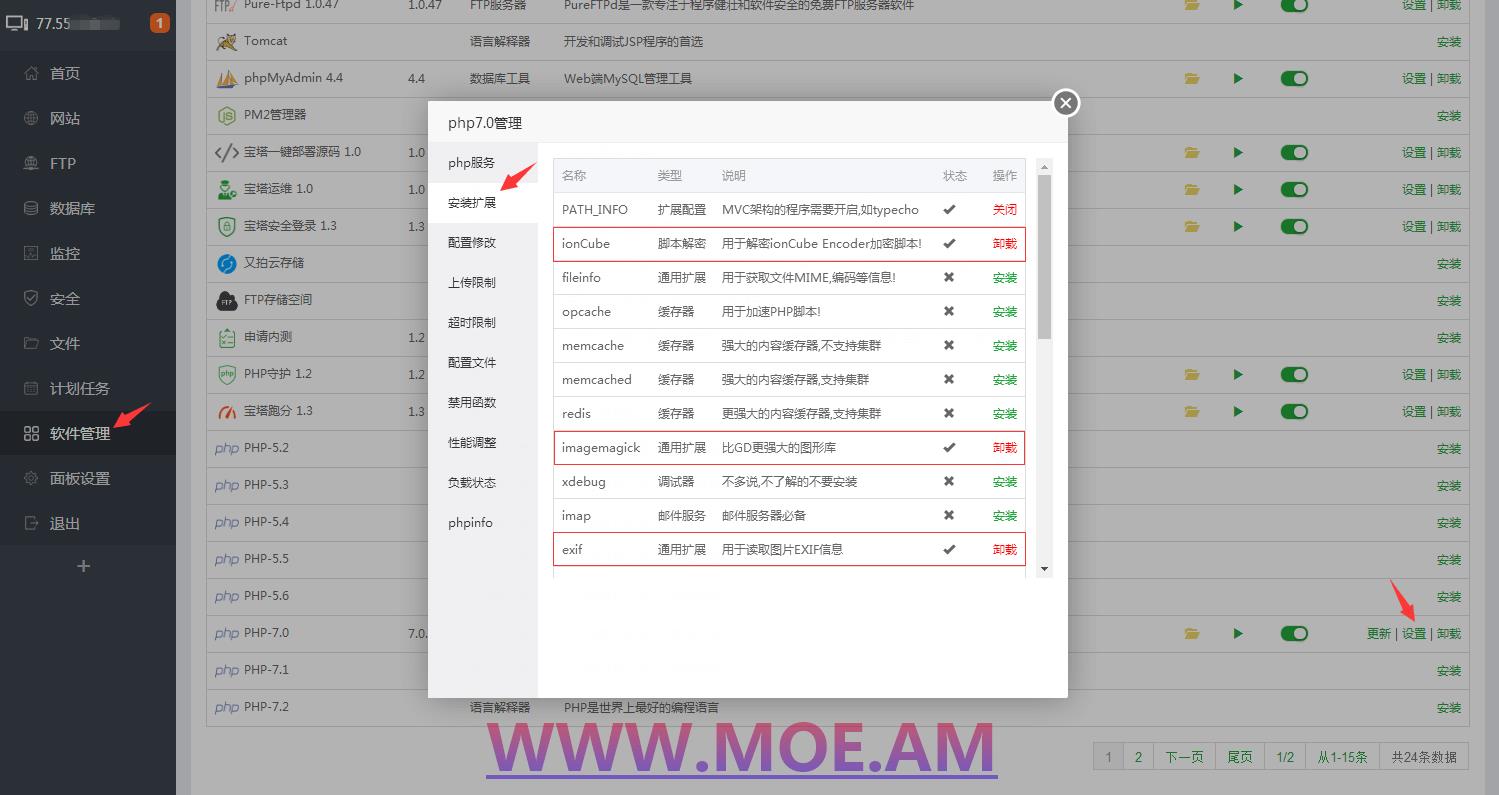Close the php7.0管理 dialog
Screen dimensions: 1499x795
pos(1066,102)
